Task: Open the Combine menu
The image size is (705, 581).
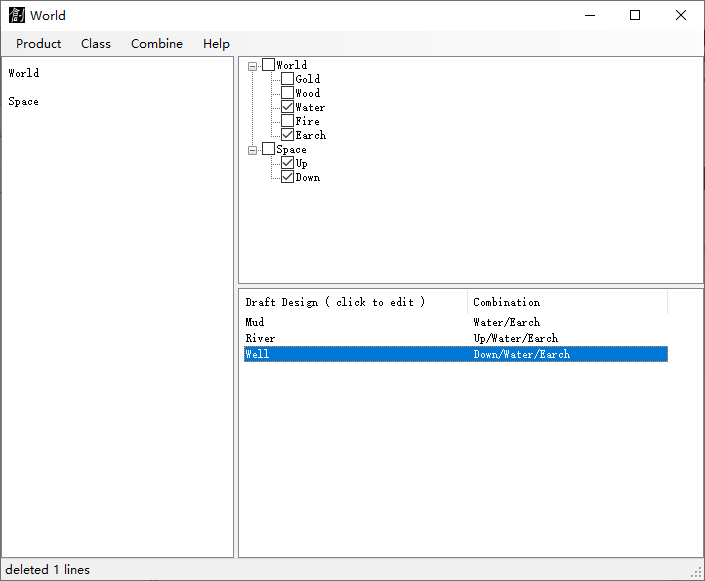Action: coord(157,44)
